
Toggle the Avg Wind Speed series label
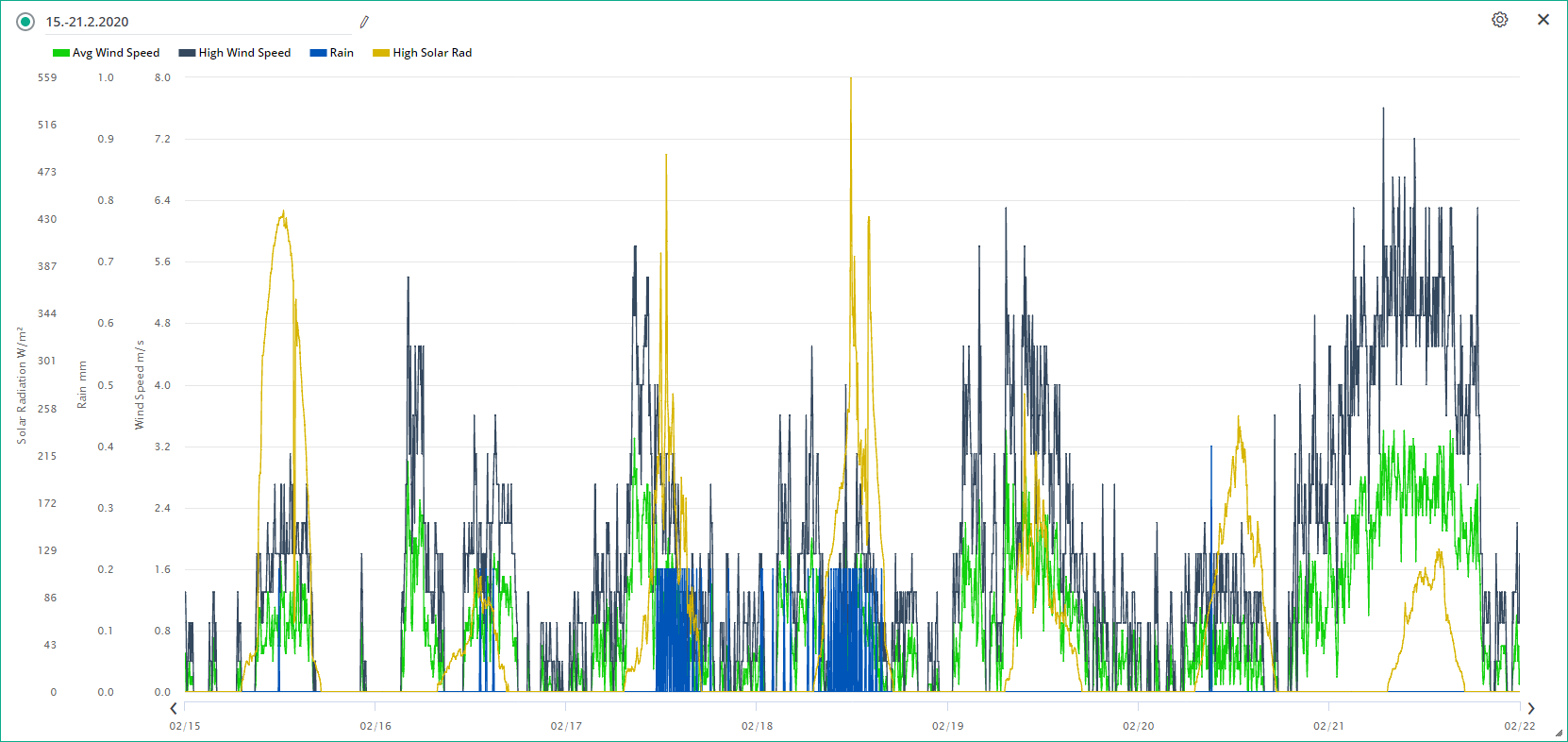click(x=116, y=53)
